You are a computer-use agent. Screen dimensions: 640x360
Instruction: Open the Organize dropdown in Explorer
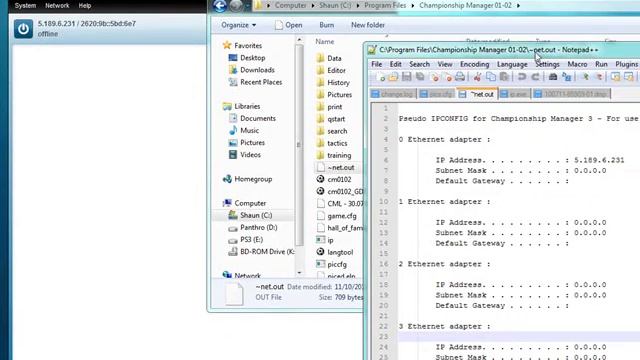click(x=239, y=25)
